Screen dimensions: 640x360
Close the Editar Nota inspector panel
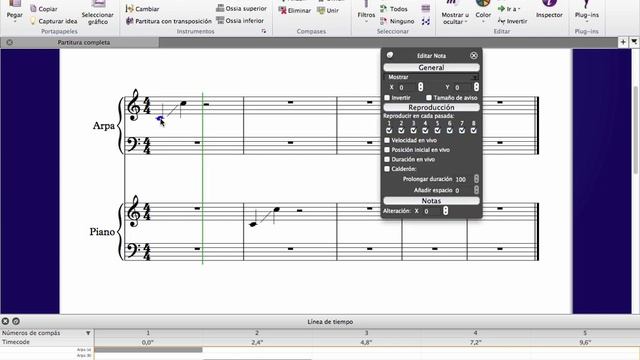(473, 55)
